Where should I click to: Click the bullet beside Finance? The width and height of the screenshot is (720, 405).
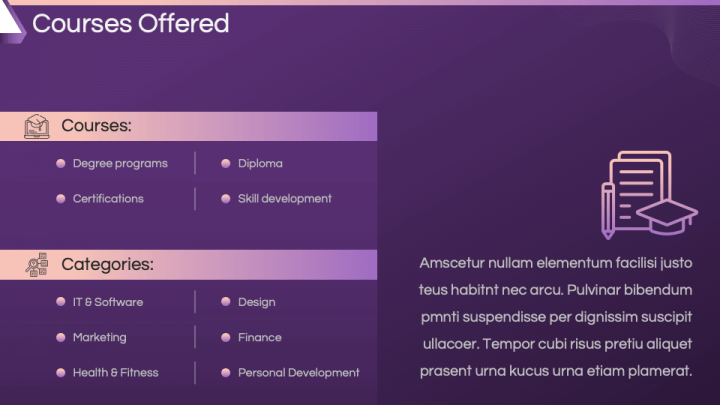pos(225,338)
